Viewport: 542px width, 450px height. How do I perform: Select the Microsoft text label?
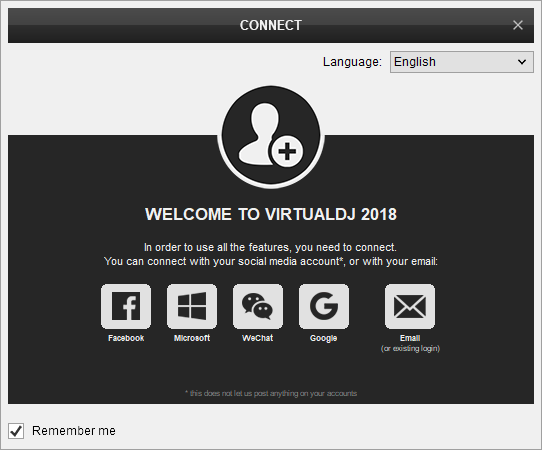pyautogui.click(x=192, y=338)
